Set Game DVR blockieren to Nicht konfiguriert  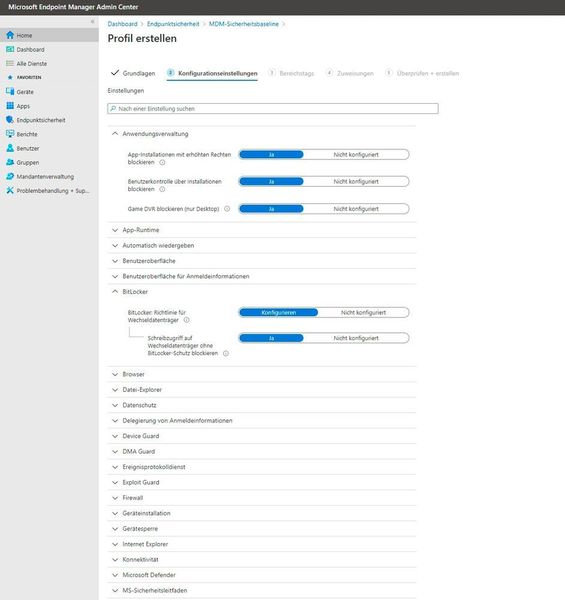click(x=356, y=209)
